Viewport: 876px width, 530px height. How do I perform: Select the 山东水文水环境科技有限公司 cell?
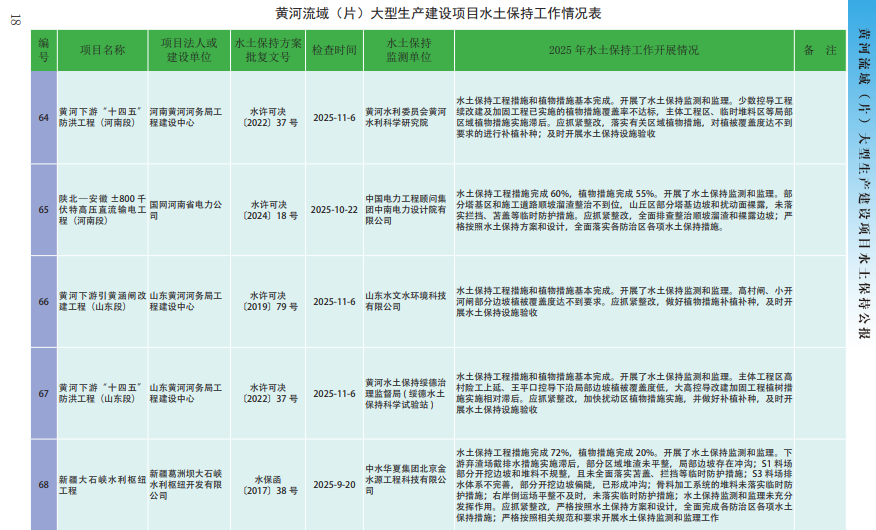407,301
